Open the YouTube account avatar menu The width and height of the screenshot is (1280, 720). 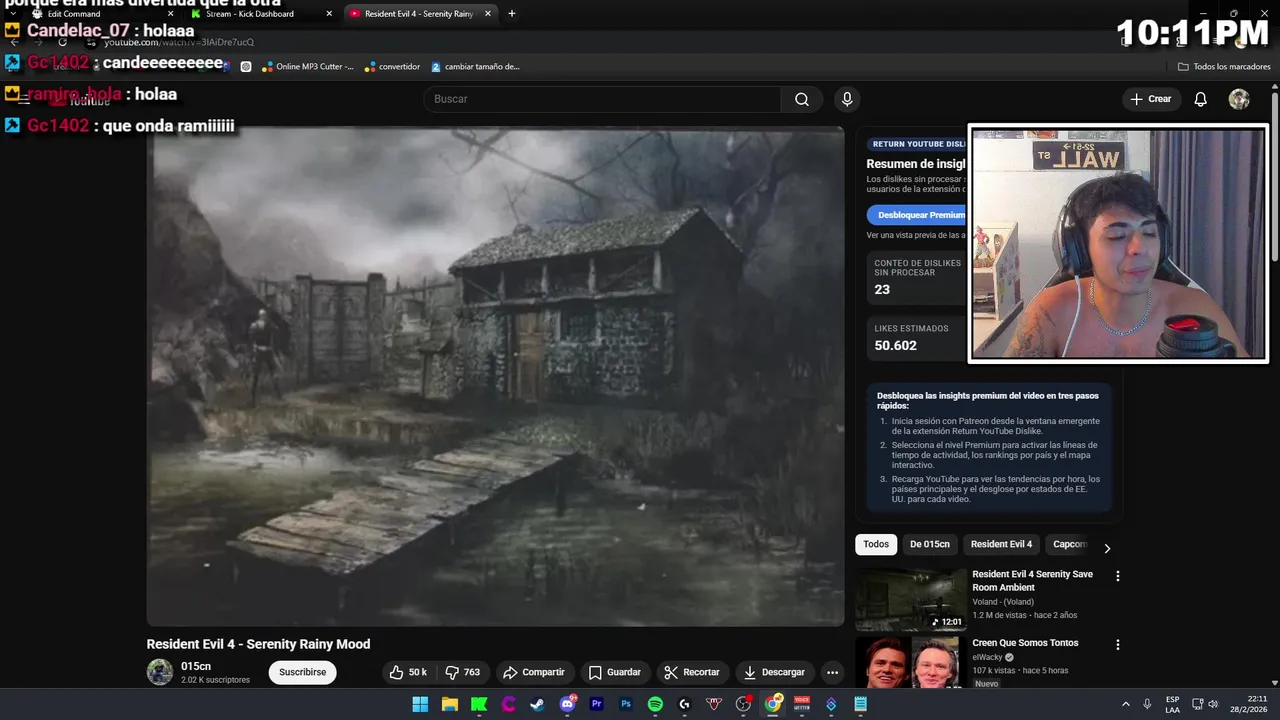coord(1239,99)
